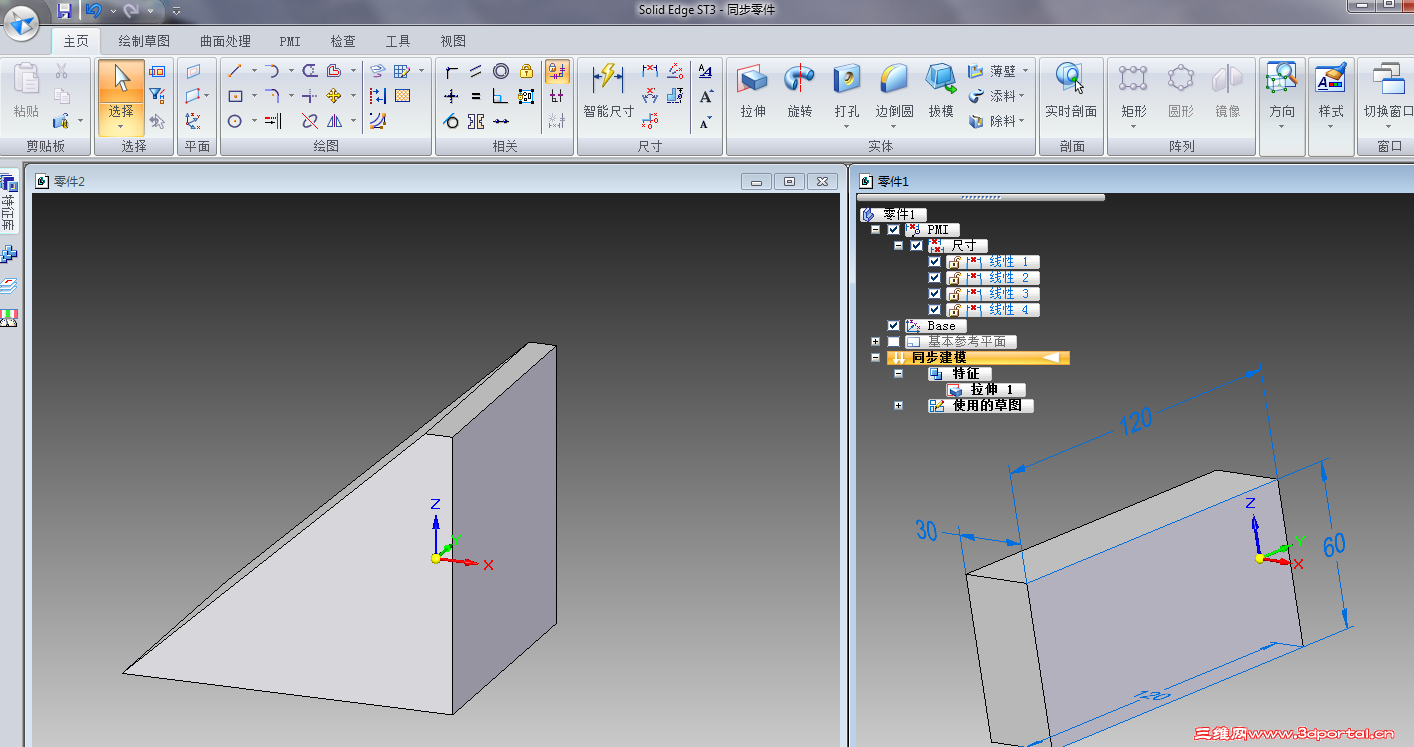Uncheck the 线性 1 dimension checkbox
1414x747 pixels.
tap(935, 262)
